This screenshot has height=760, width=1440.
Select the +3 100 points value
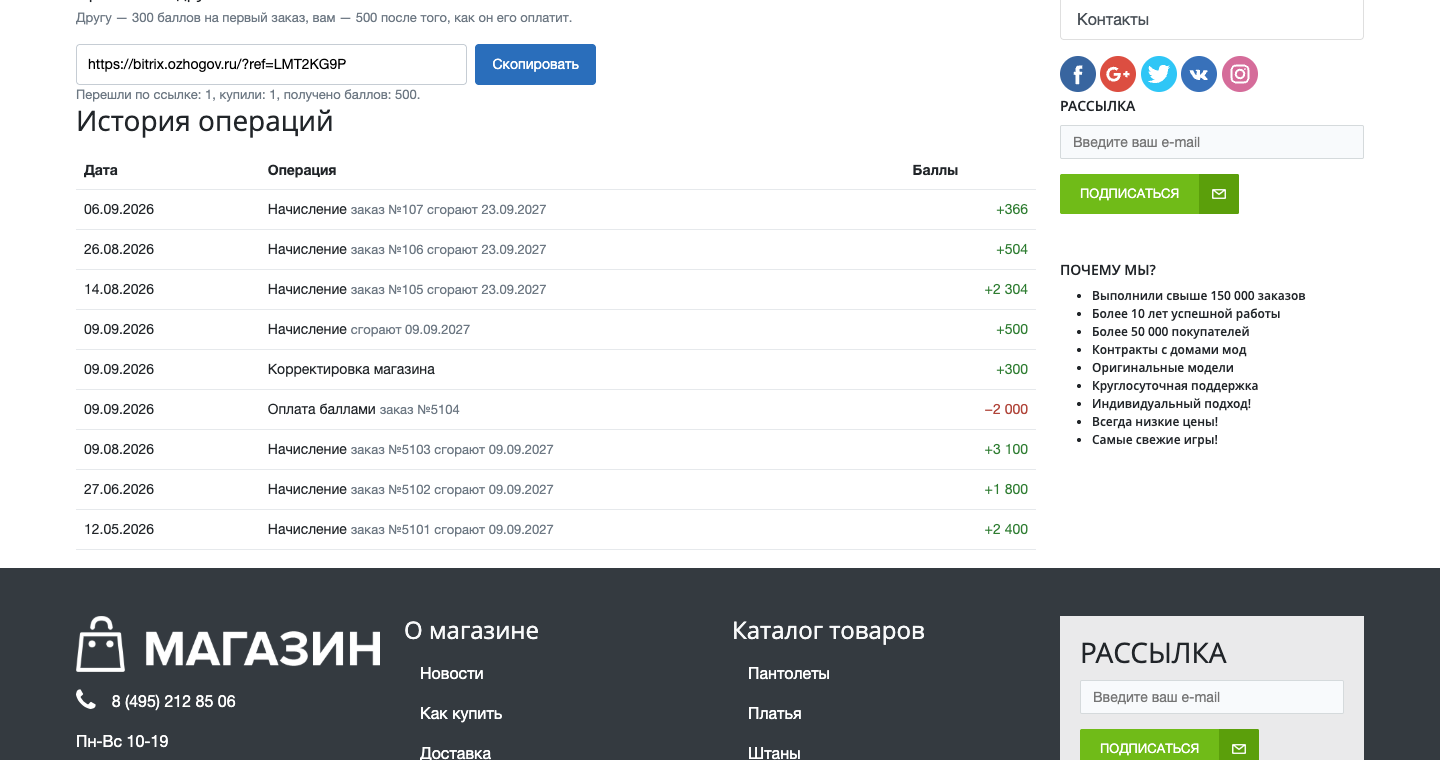coord(1006,449)
